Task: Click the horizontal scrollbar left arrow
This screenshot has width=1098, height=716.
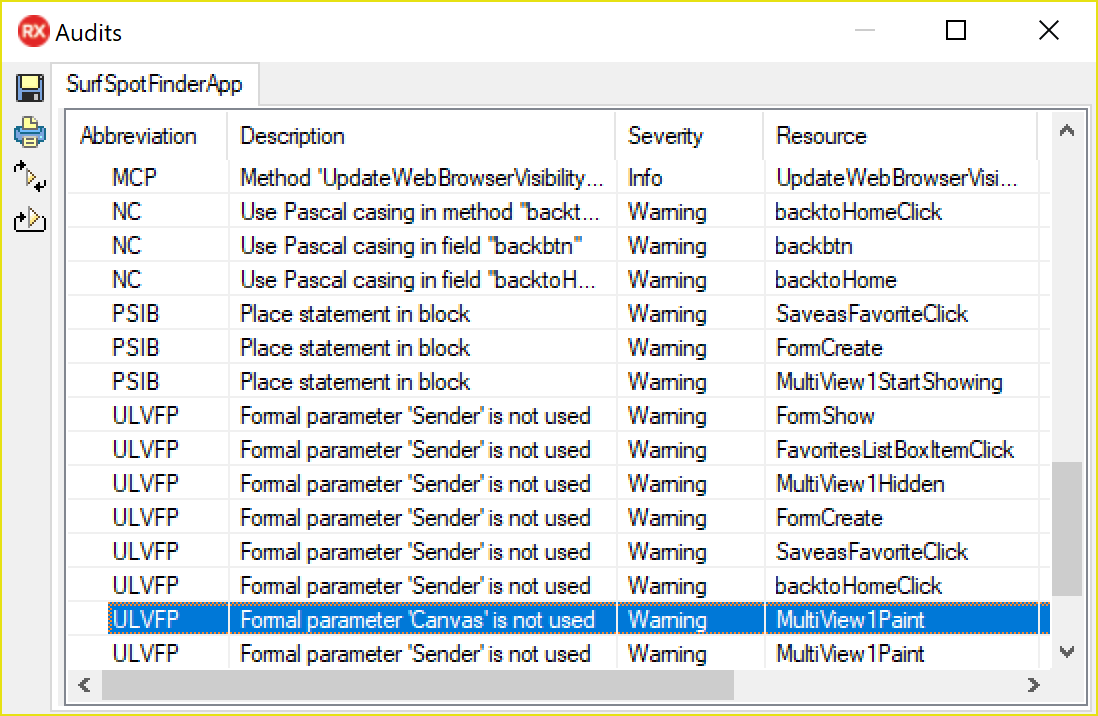Action: pos(85,685)
